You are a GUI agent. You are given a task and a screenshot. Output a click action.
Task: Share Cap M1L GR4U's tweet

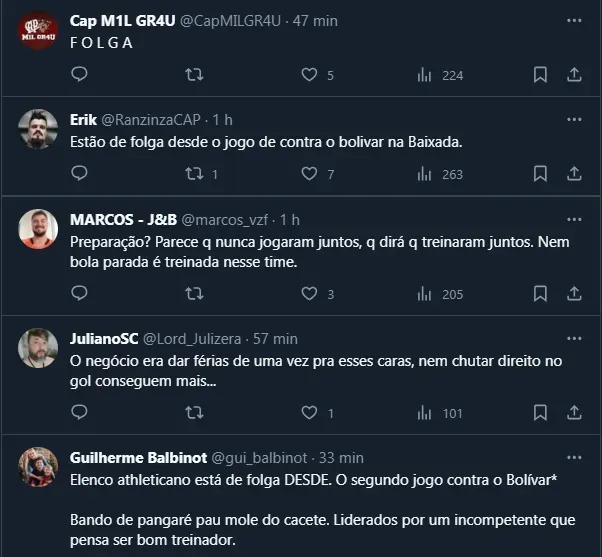[x=574, y=74]
